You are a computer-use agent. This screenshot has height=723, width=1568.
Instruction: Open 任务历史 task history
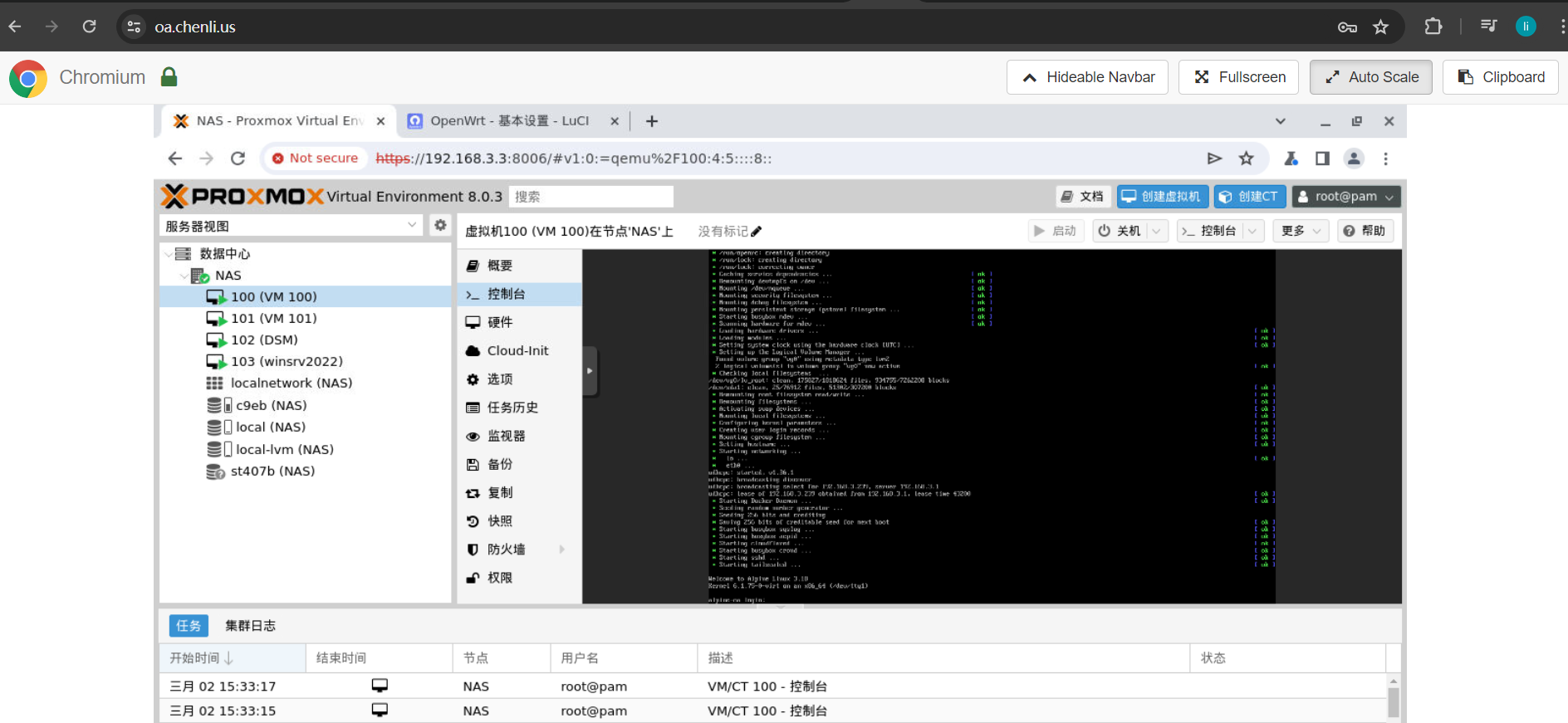point(519,407)
